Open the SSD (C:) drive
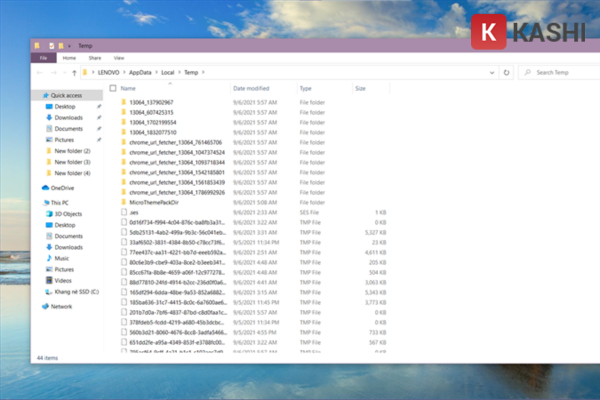Viewport: 600px width, 400px height. pyautogui.click(x=77, y=292)
